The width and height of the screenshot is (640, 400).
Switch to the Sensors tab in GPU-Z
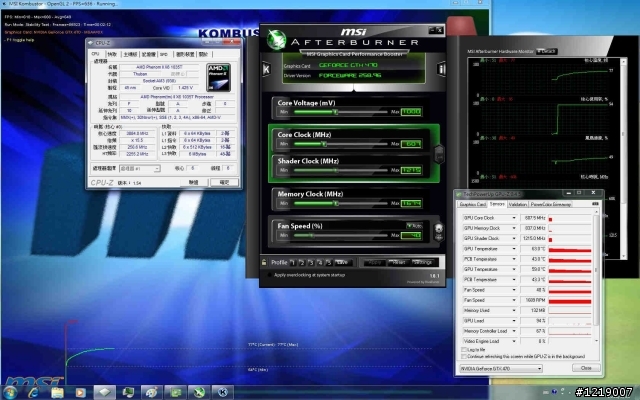pyautogui.click(x=497, y=204)
